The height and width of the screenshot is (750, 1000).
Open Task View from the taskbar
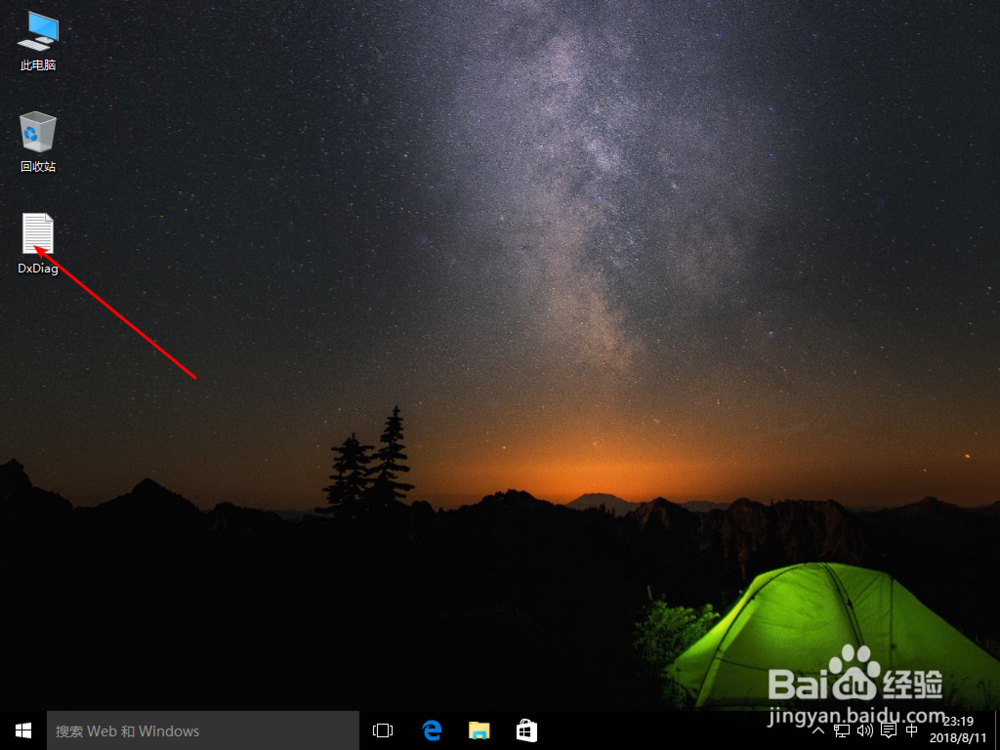[383, 731]
